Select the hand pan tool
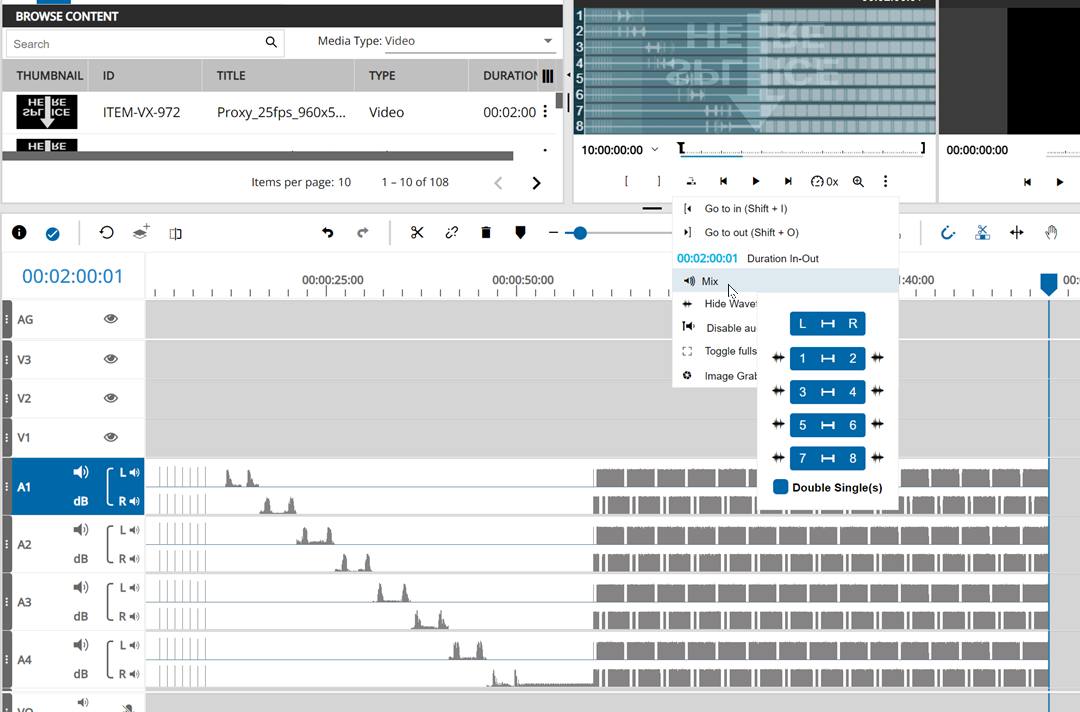 (x=1053, y=232)
